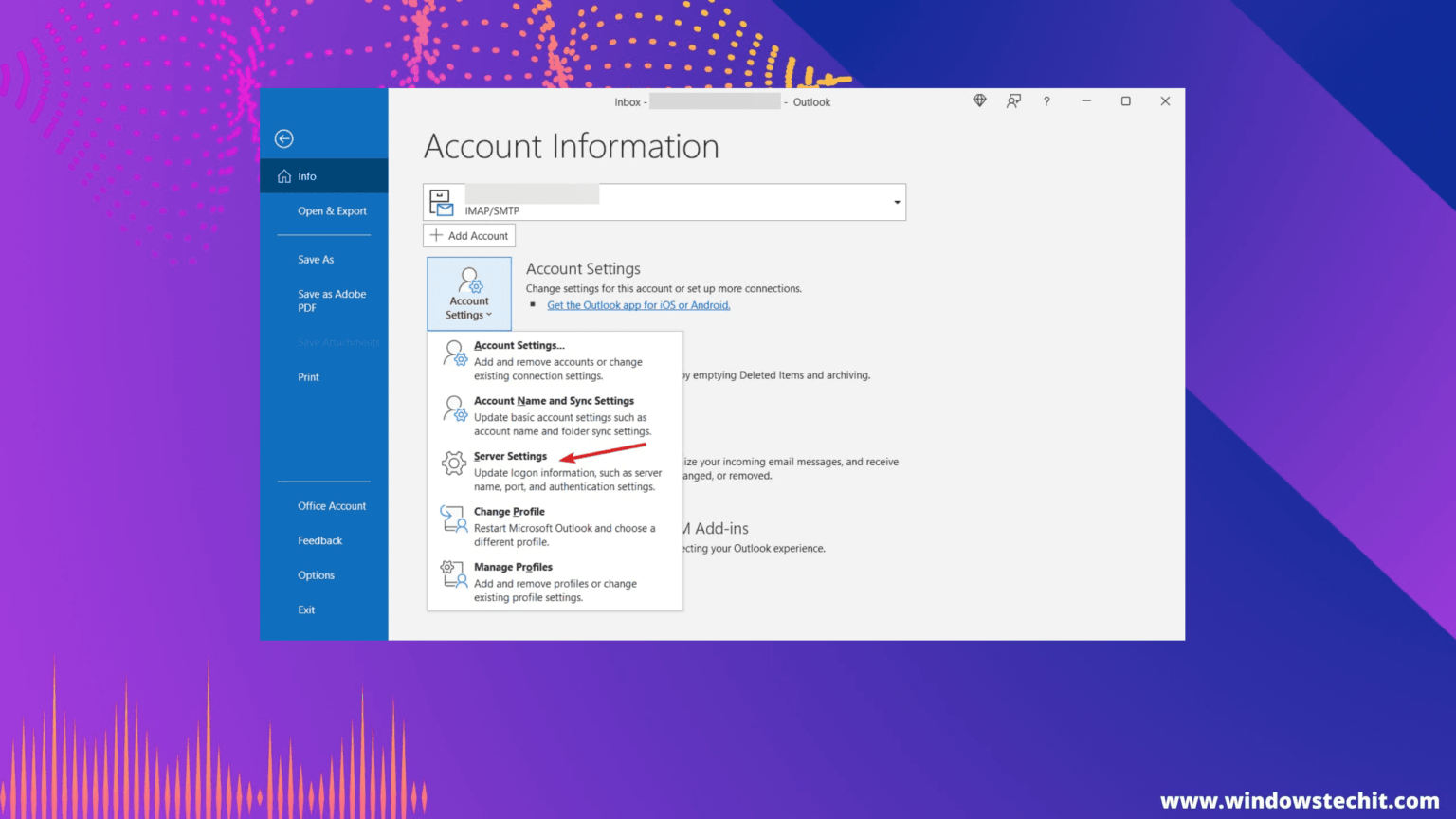Open the "Get the Outlook app for iOS or Android" link
The image size is (1456, 819).
point(638,304)
